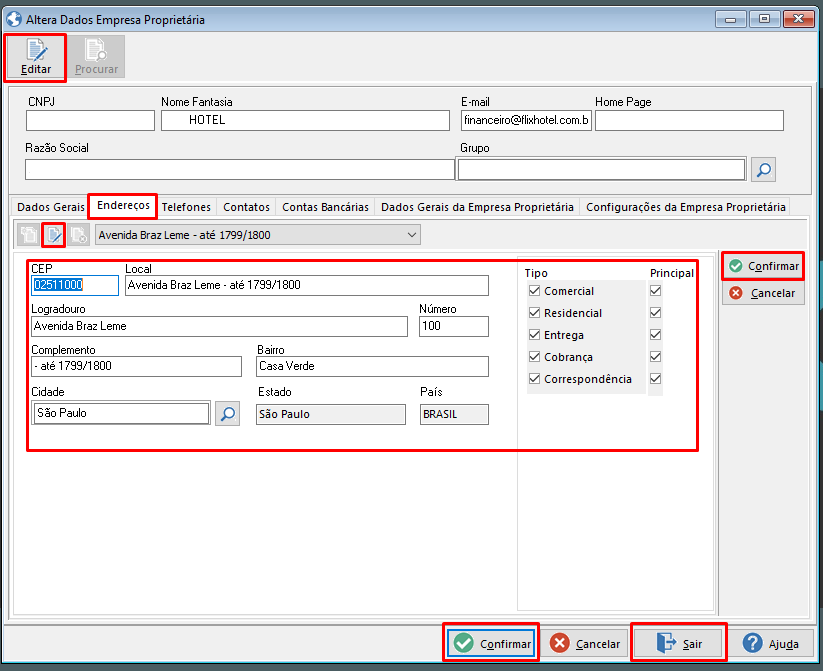Toggle the Cobrança type checkbox

tap(534, 357)
